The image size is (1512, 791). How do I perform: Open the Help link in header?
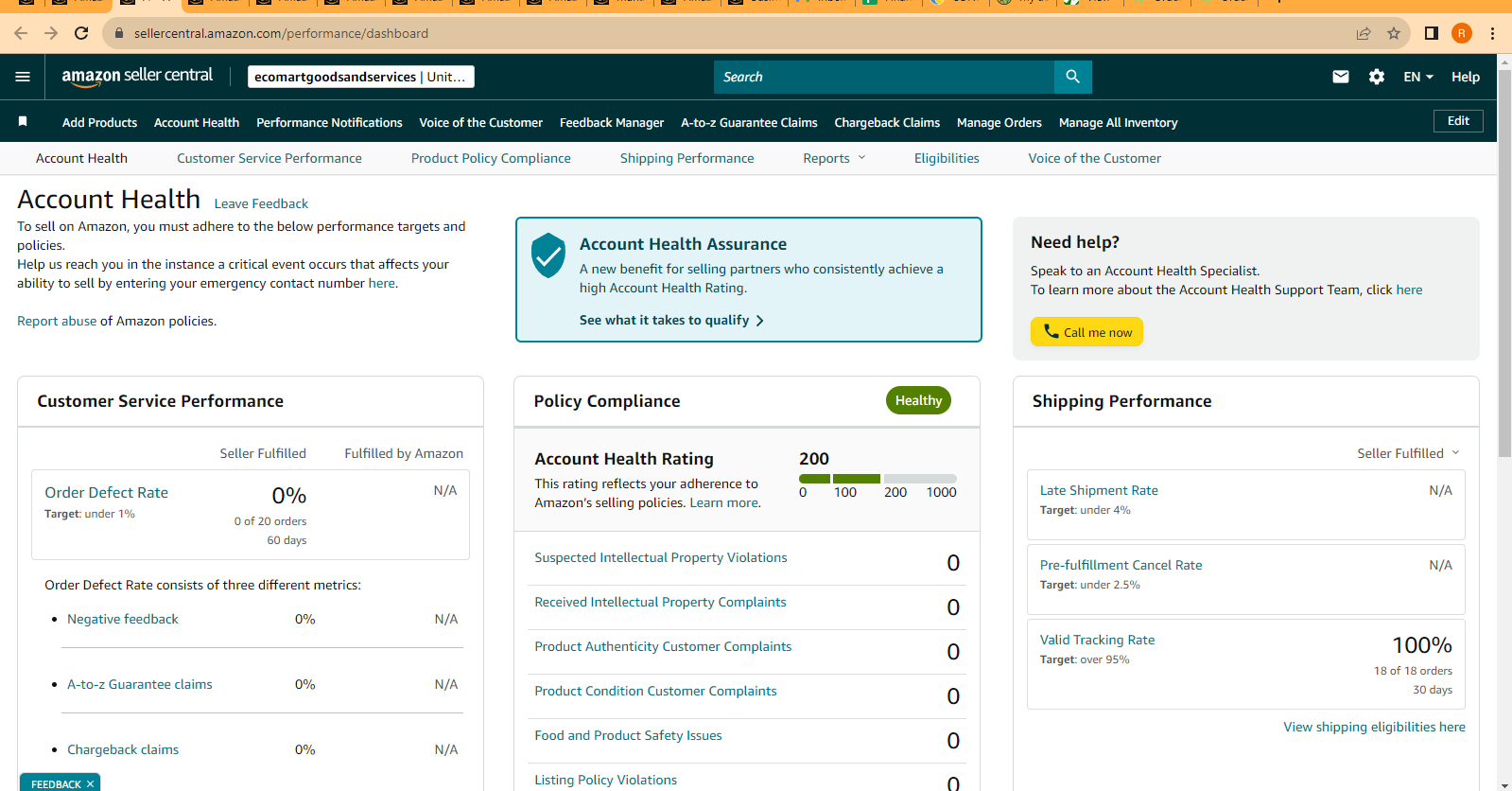click(x=1466, y=77)
